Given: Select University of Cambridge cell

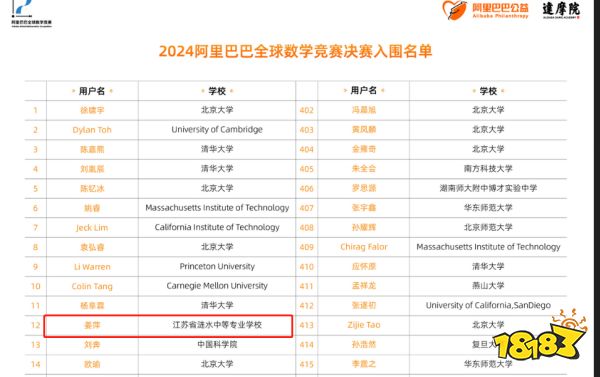Looking at the screenshot, I should coord(217,129).
